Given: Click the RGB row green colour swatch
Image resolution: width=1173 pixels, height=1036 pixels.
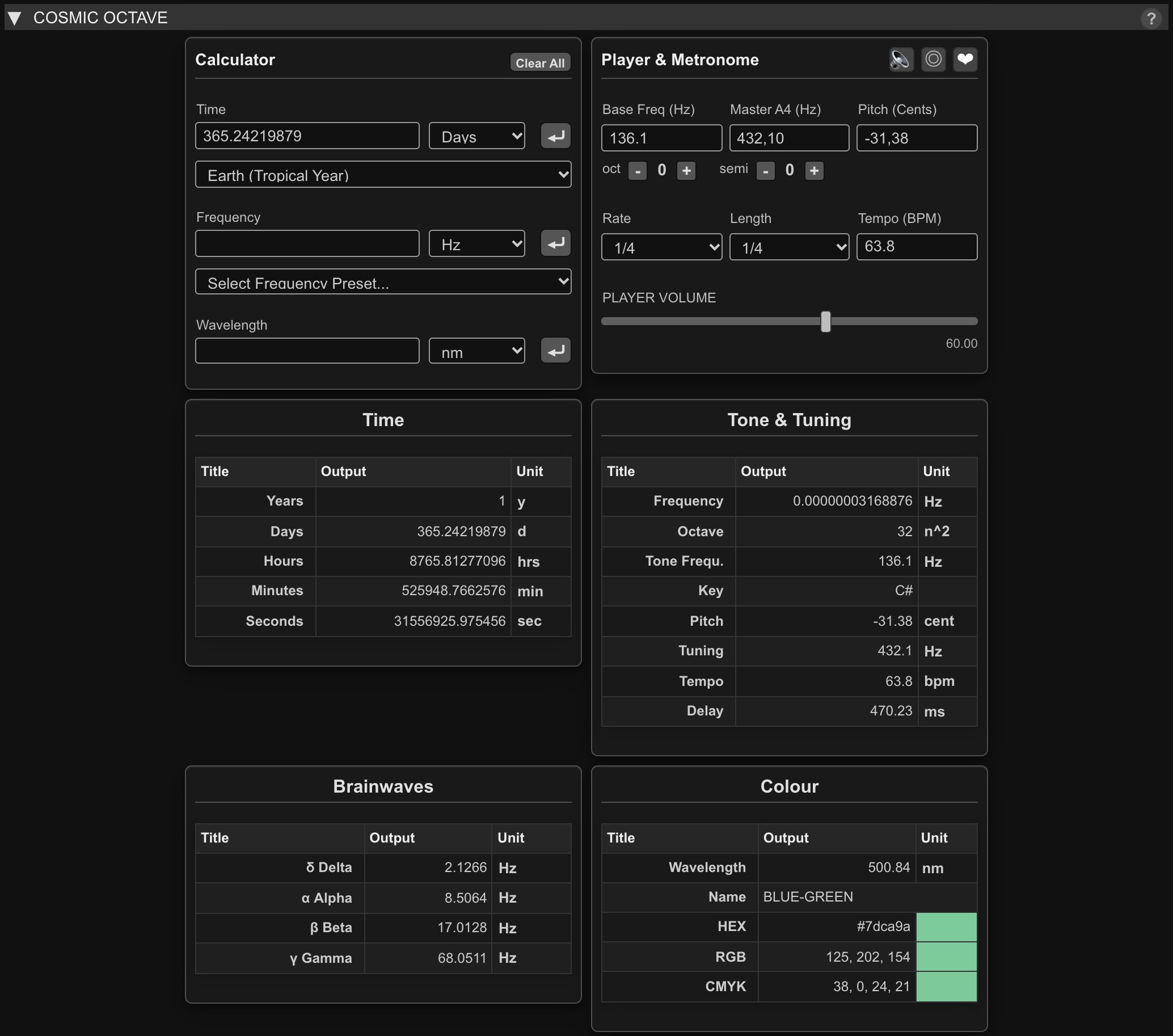Looking at the screenshot, I should (x=946, y=957).
